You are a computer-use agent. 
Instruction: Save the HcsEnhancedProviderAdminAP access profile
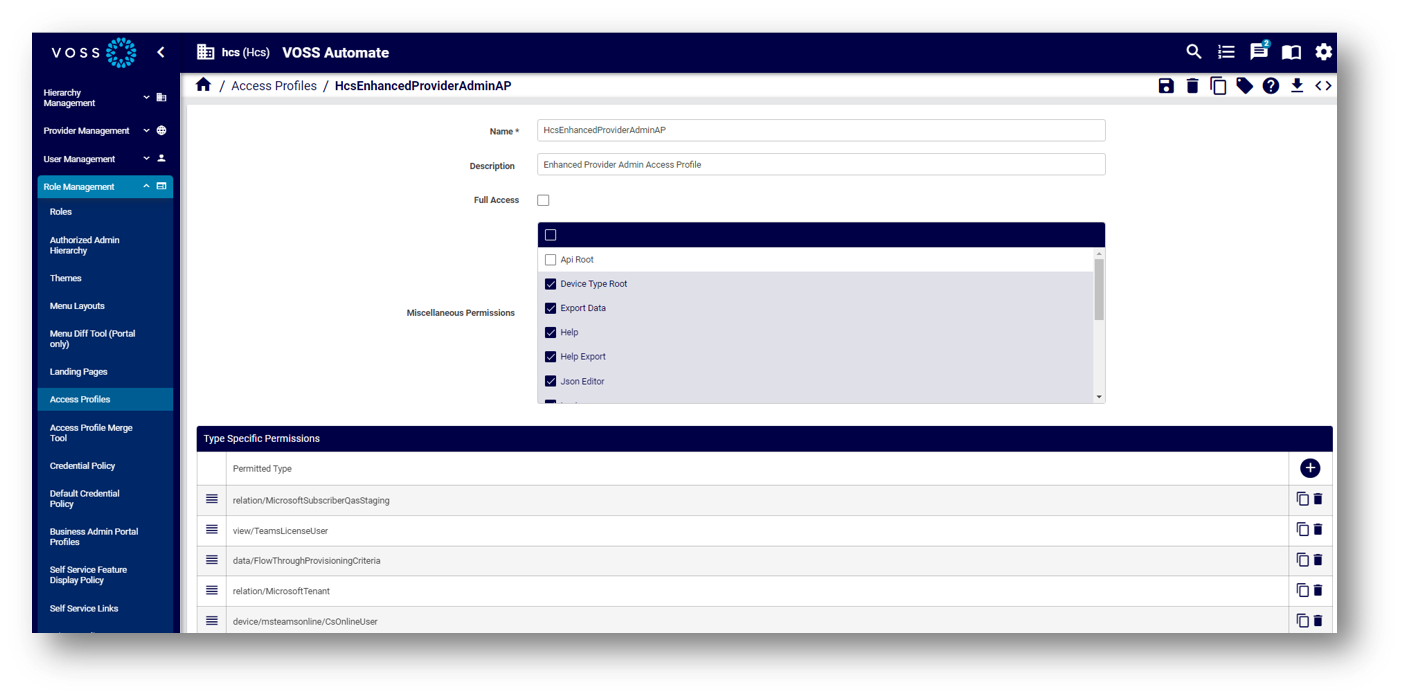[x=1166, y=86]
